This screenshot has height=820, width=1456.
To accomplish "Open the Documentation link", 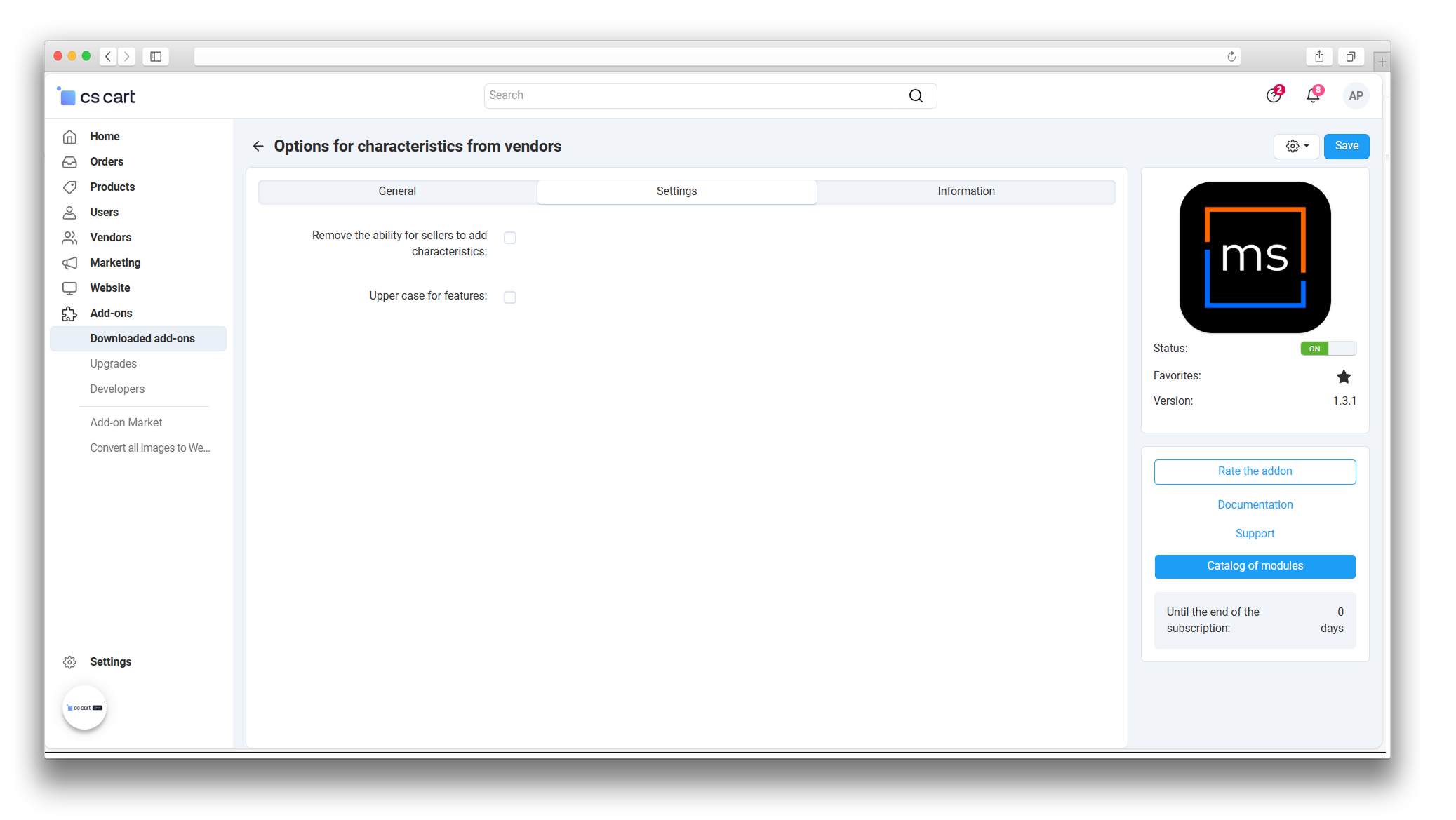I will click(x=1255, y=505).
